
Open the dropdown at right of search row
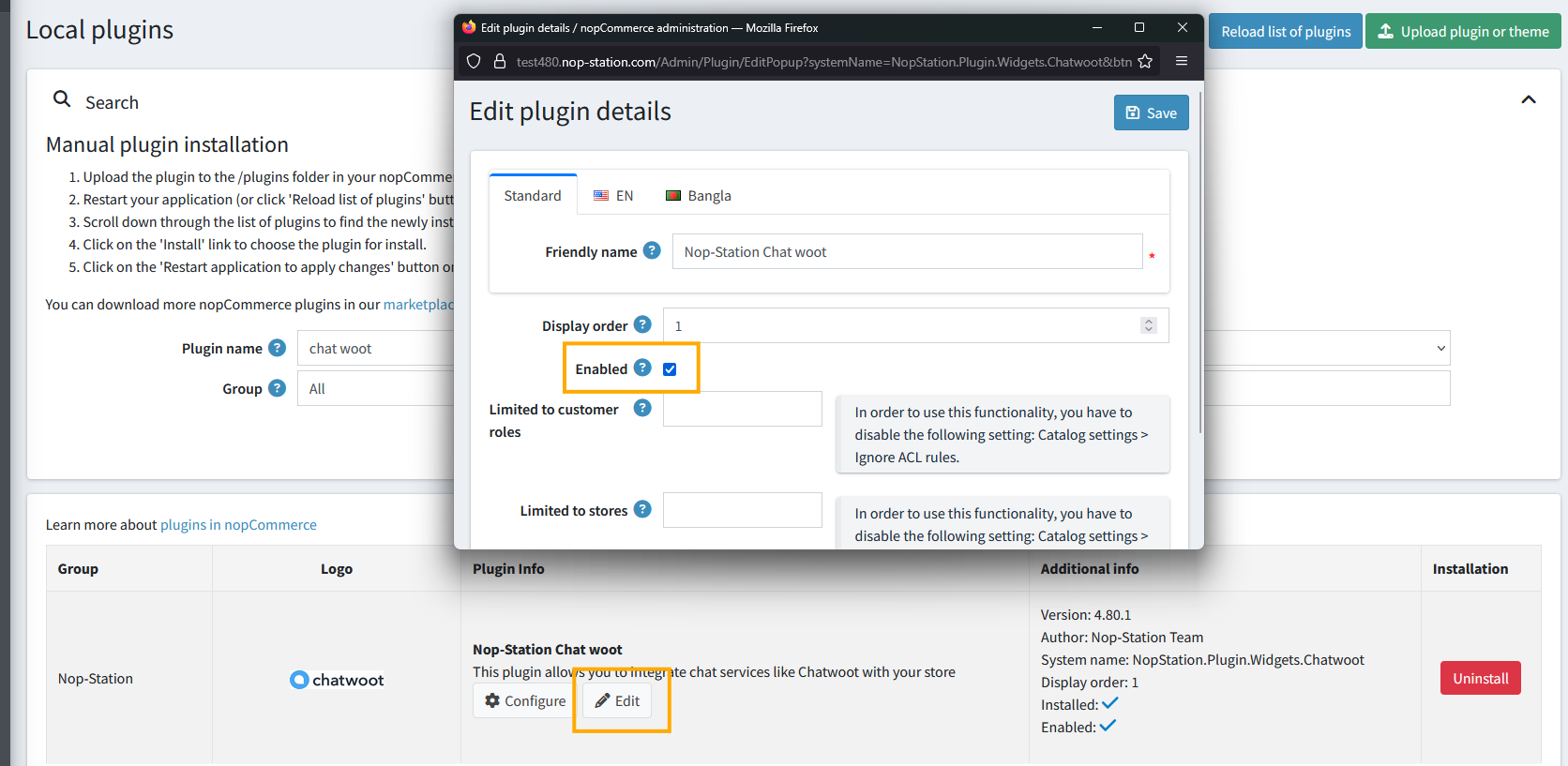(x=1327, y=348)
